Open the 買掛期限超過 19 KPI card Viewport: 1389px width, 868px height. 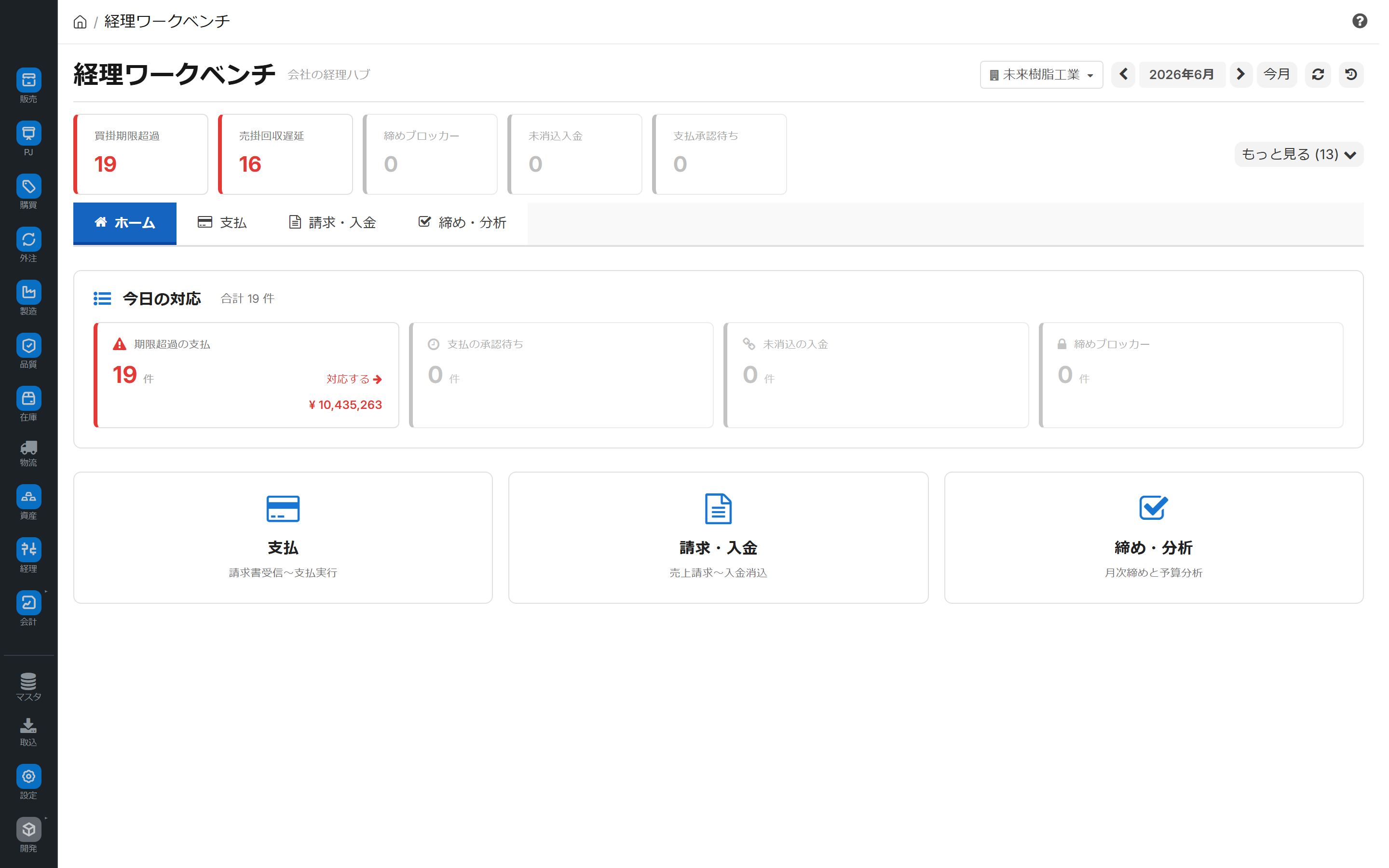(141, 154)
